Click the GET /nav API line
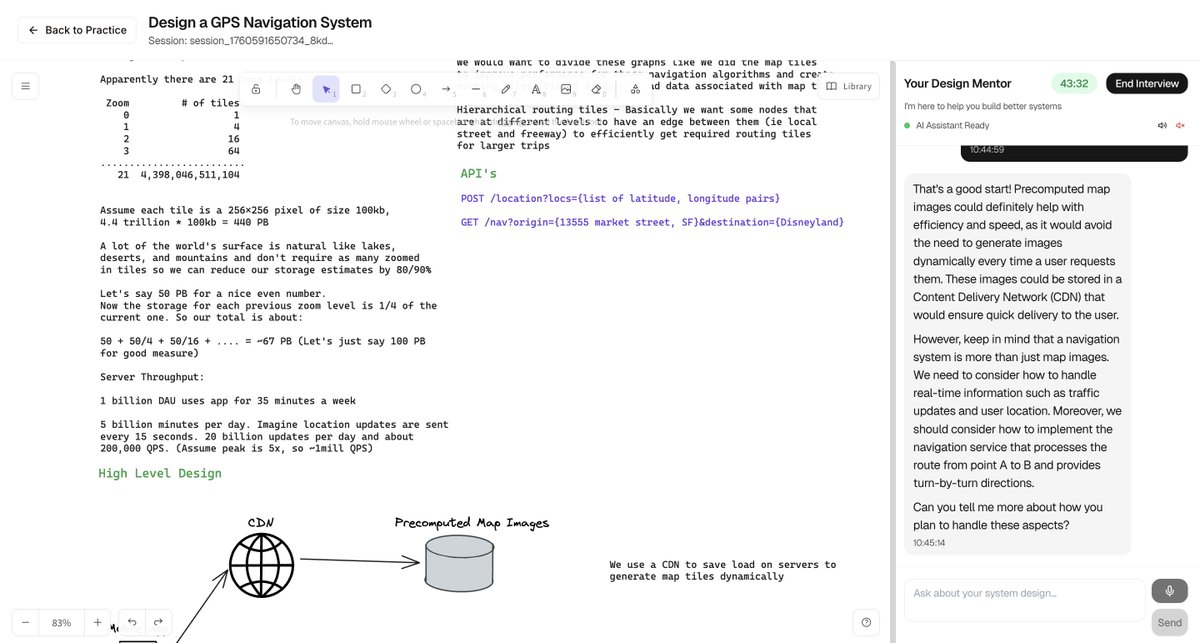The height and width of the screenshot is (643, 1200). coord(652,222)
